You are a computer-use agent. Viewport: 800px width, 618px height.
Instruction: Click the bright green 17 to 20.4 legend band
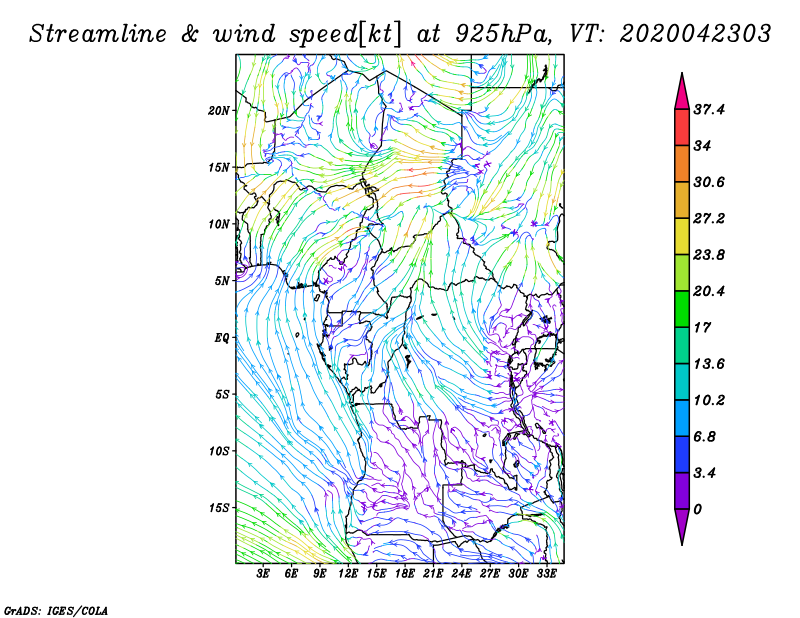[682, 309]
